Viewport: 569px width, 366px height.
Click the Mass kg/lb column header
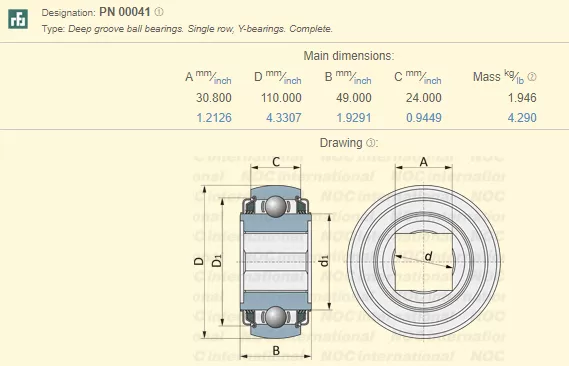[499, 77]
